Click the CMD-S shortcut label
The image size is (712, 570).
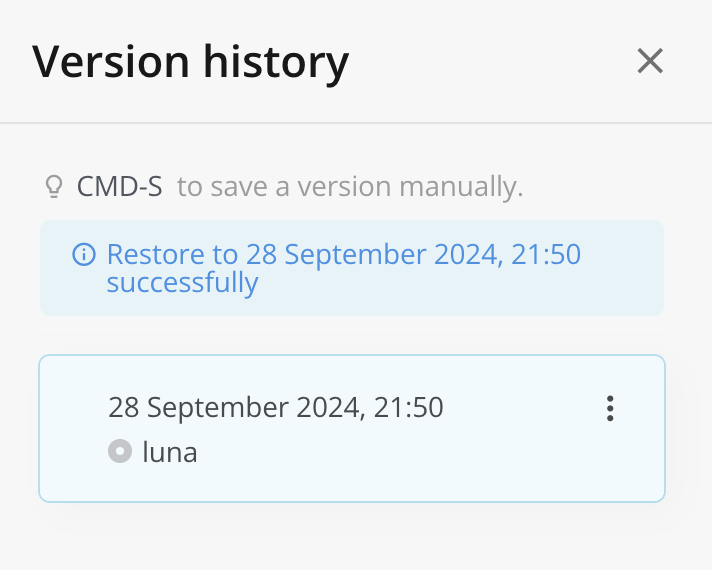tap(119, 186)
